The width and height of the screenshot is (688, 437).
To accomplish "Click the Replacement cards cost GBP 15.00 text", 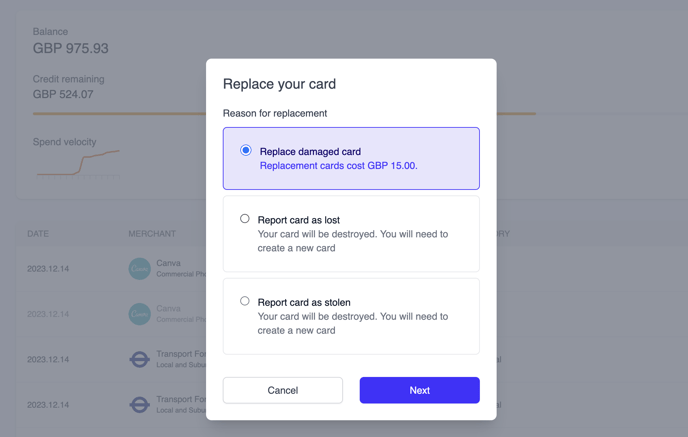I will pos(338,166).
